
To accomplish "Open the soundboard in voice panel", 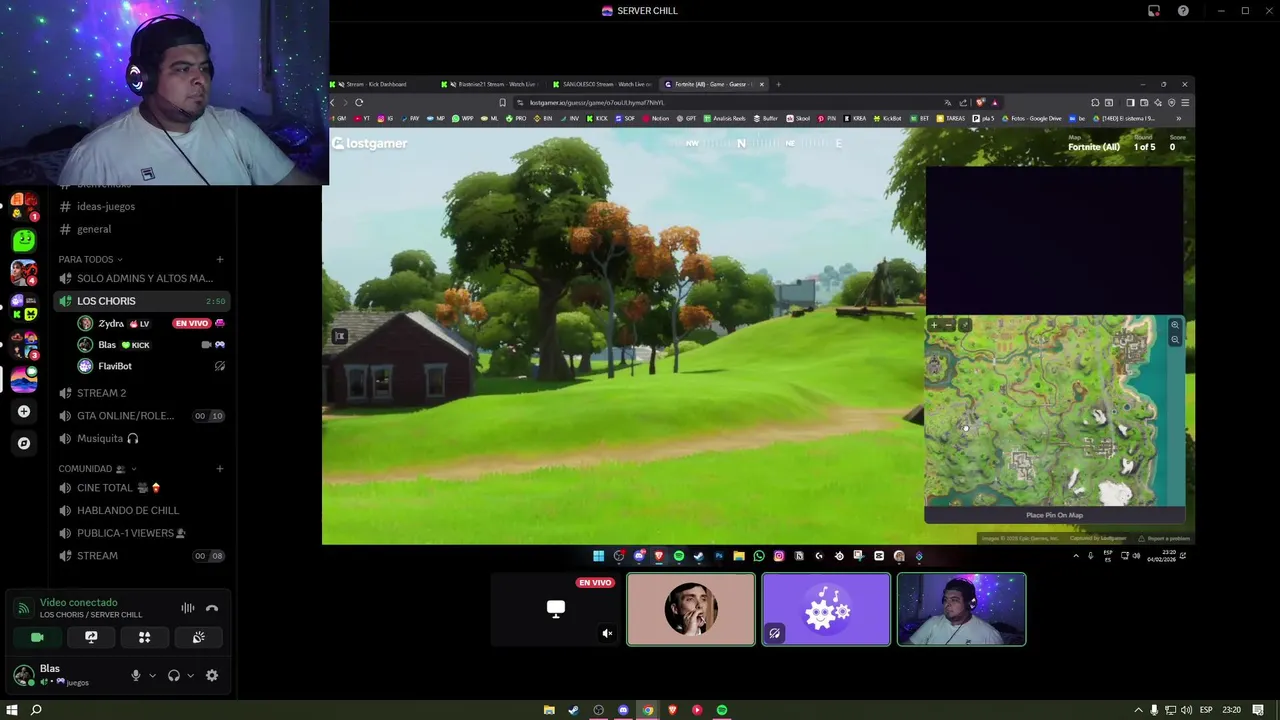I will [x=199, y=637].
